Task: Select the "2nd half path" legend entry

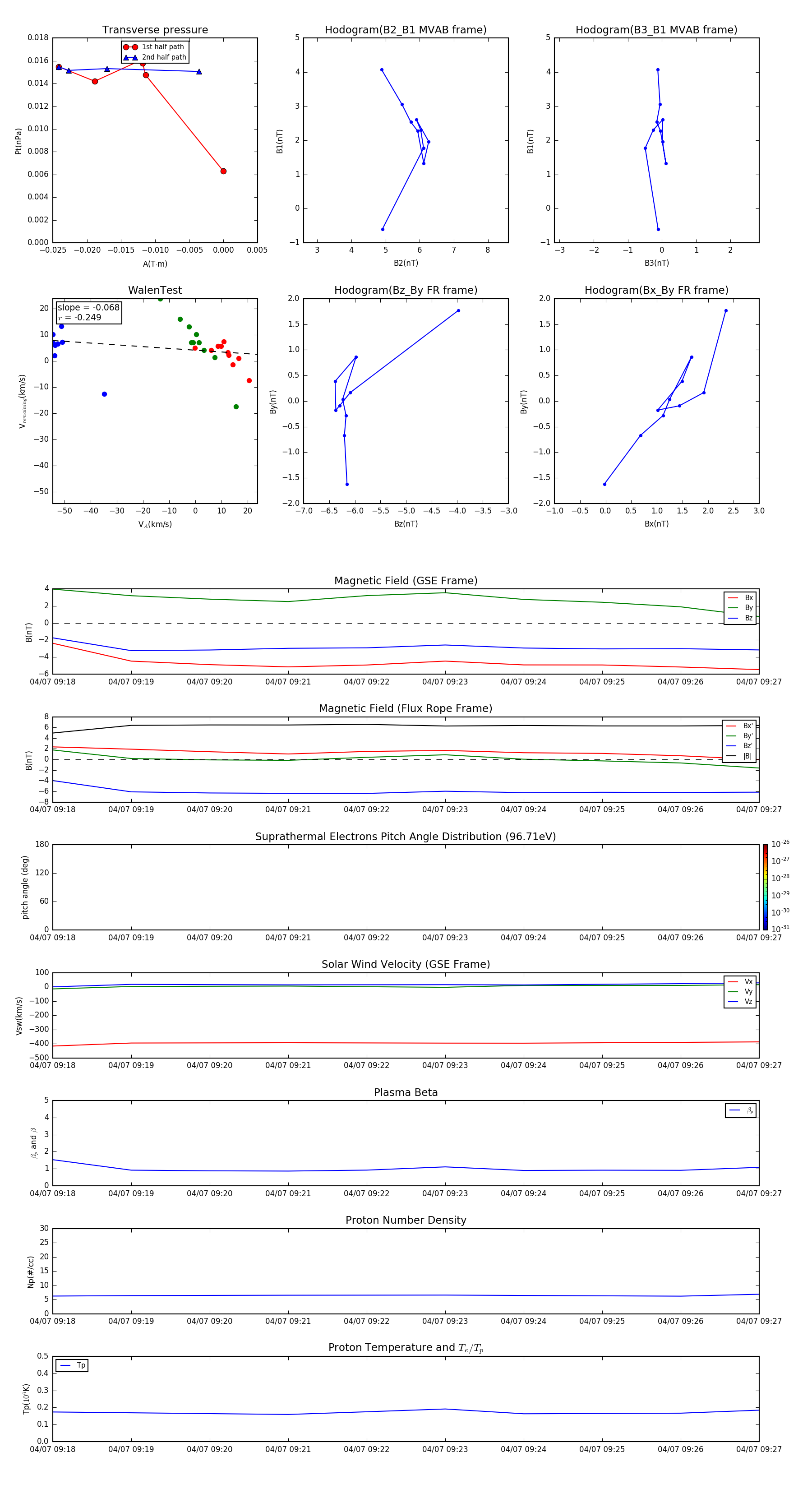Action: (154, 57)
